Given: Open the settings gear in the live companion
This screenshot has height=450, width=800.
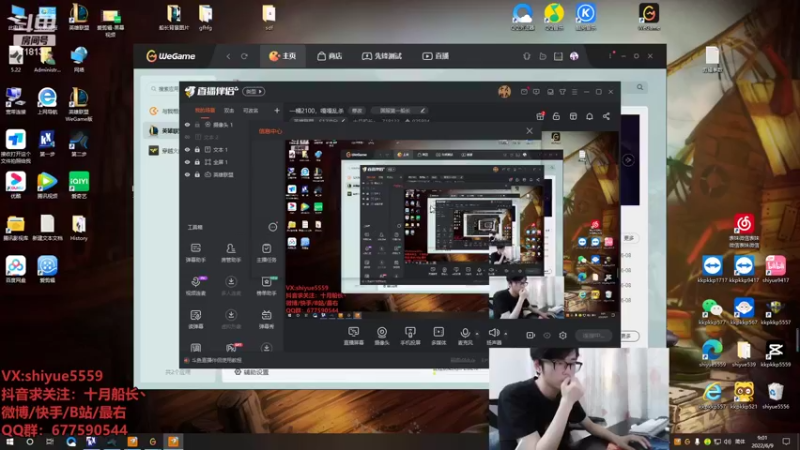Looking at the screenshot, I should coord(563,335).
